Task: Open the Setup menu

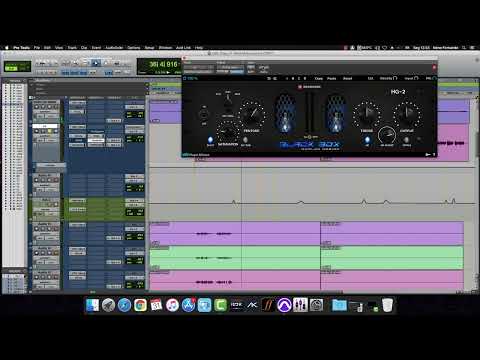Action: 149,48
